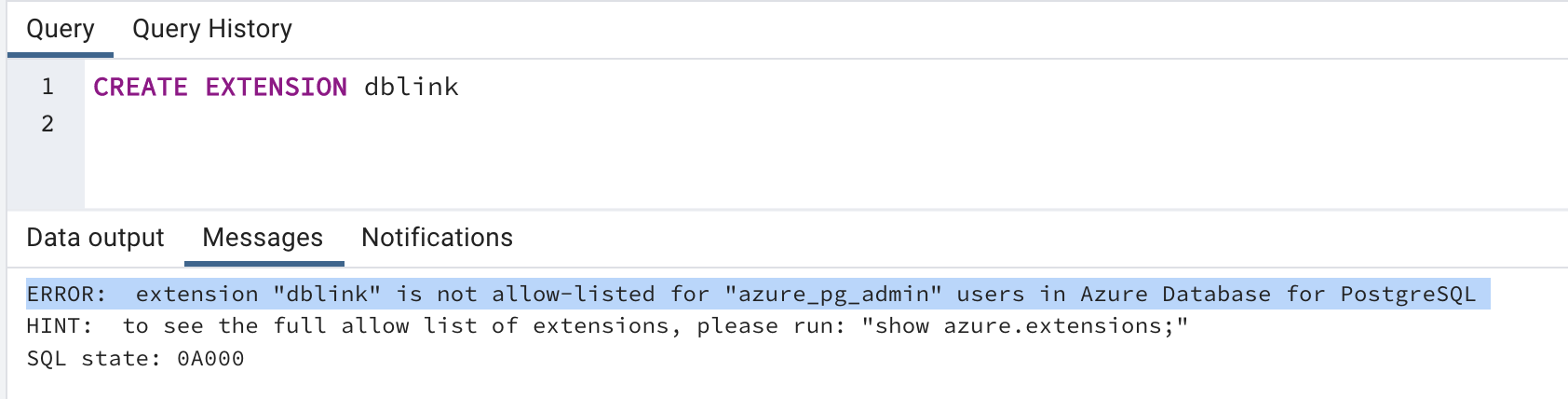Click "dblink" in the error message text
This screenshot has width=1568, height=399.
point(327,295)
